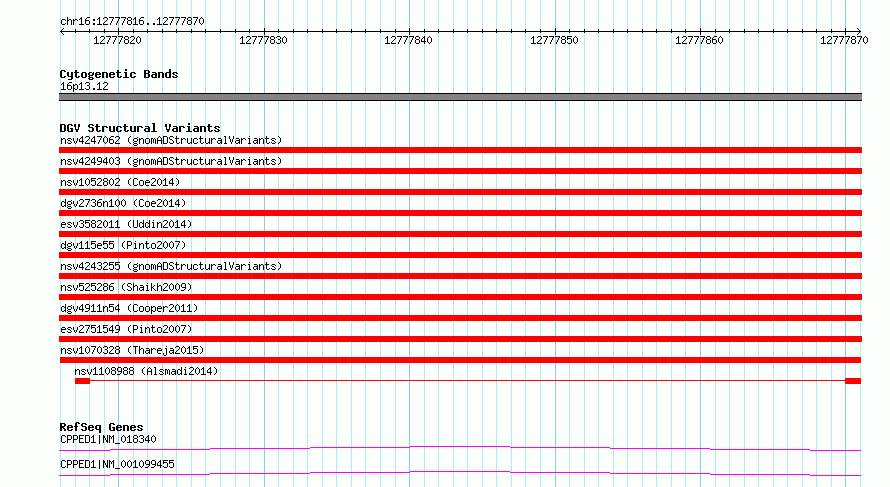Viewport: 890px width, 487px height.
Task: Select variant label dgv4911n54 (Cooper2011)
Action: click(x=129, y=308)
